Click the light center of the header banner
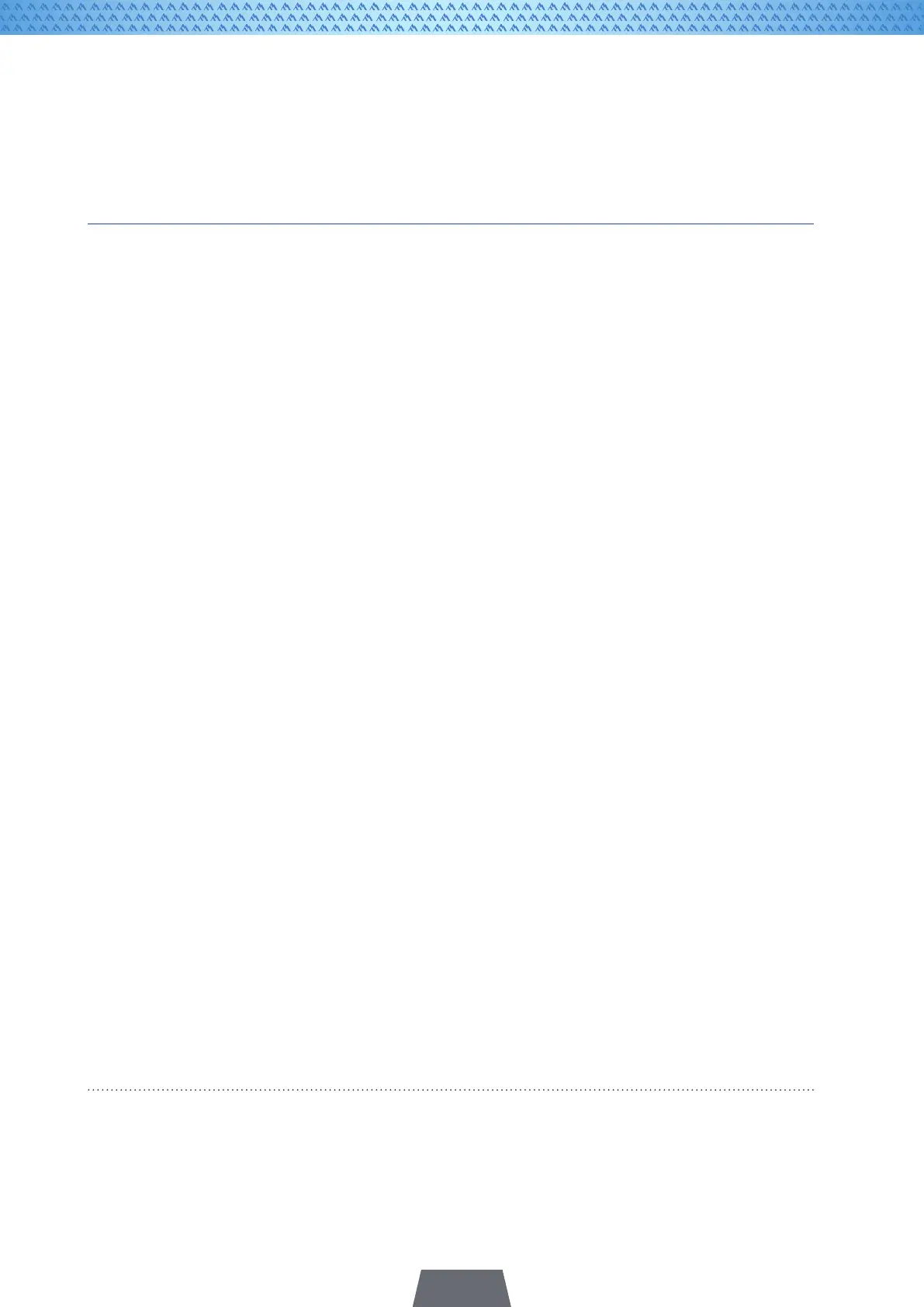 462,17
